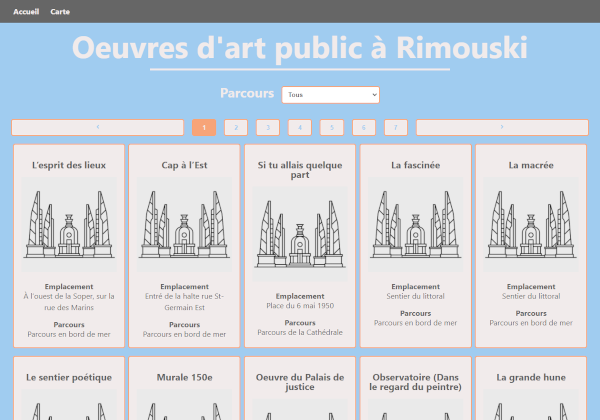
Task: Click Parcours en bord de mer on Cap à l'Est card
Action: [x=184, y=334]
